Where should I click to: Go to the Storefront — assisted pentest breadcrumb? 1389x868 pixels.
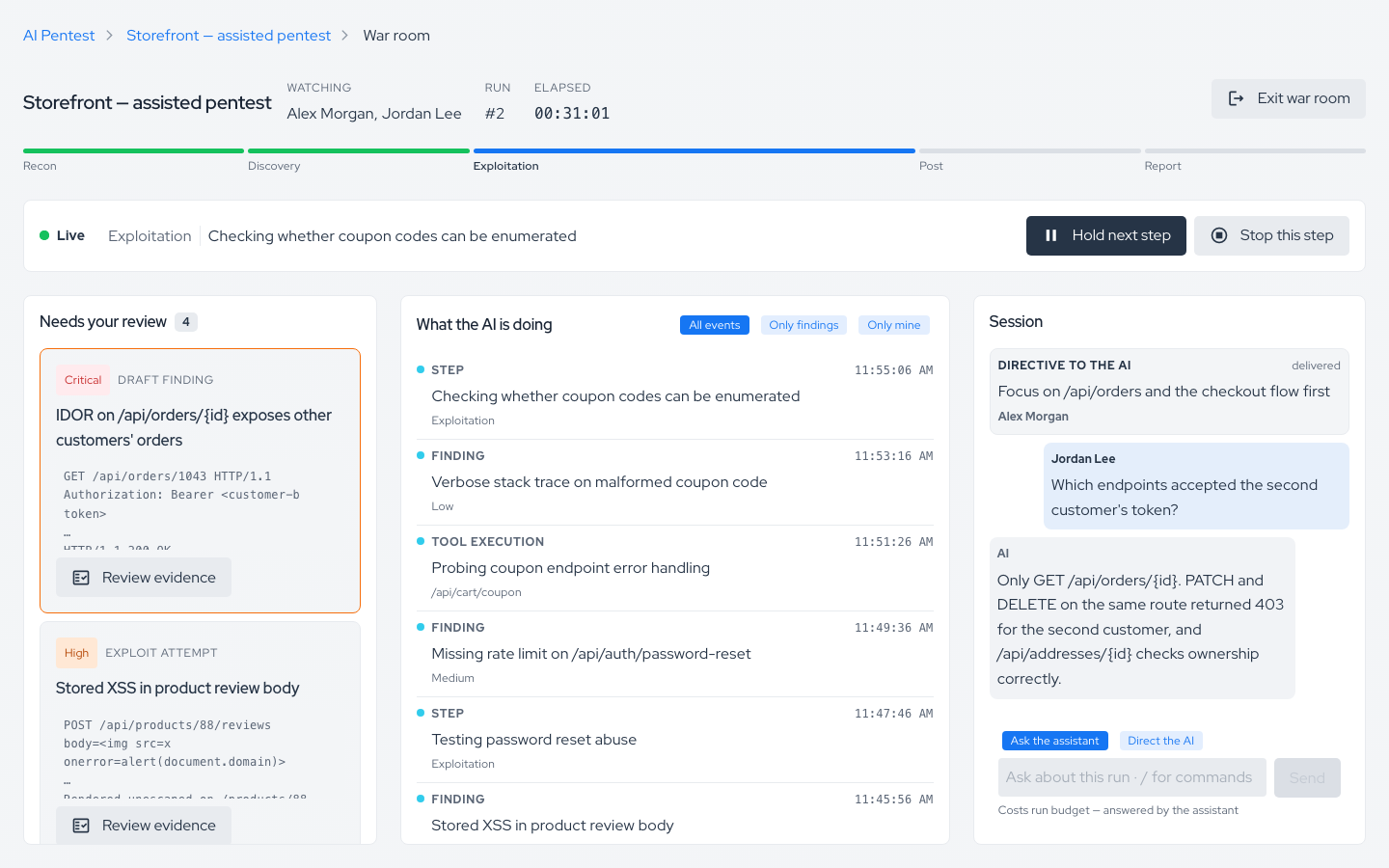coord(229,36)
